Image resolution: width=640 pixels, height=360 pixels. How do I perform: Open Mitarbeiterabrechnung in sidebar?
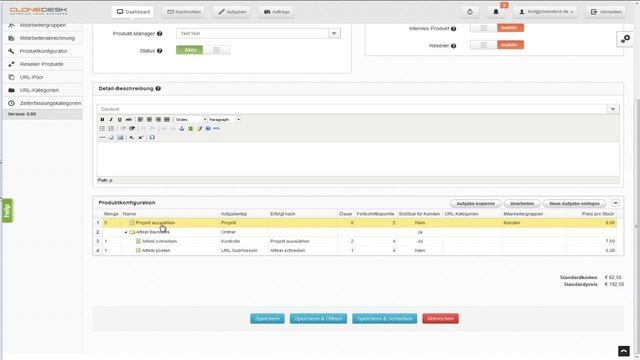[43, 38]
